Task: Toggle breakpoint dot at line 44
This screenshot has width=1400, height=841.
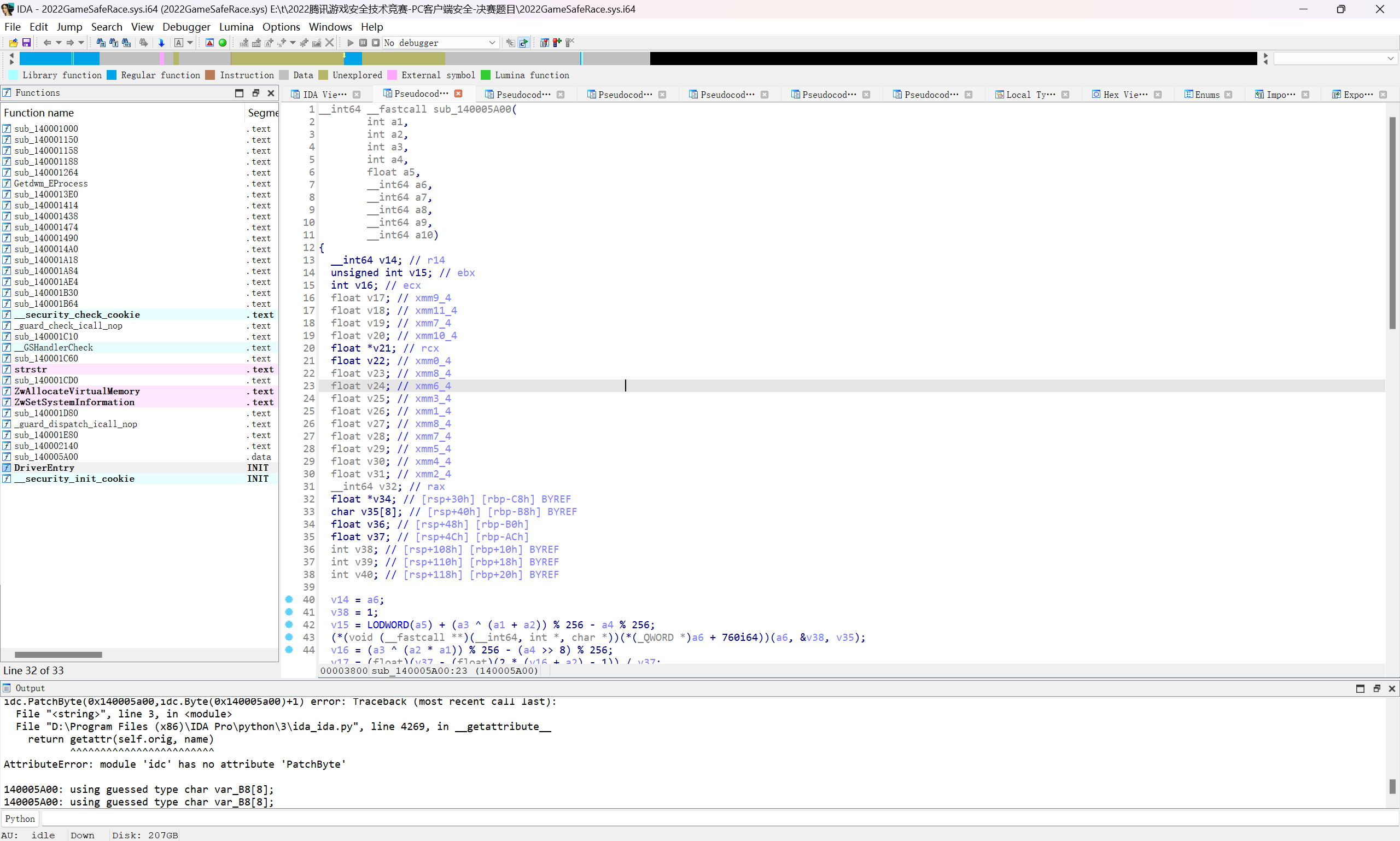Action: pyautogui.click(x=289, y=650)
